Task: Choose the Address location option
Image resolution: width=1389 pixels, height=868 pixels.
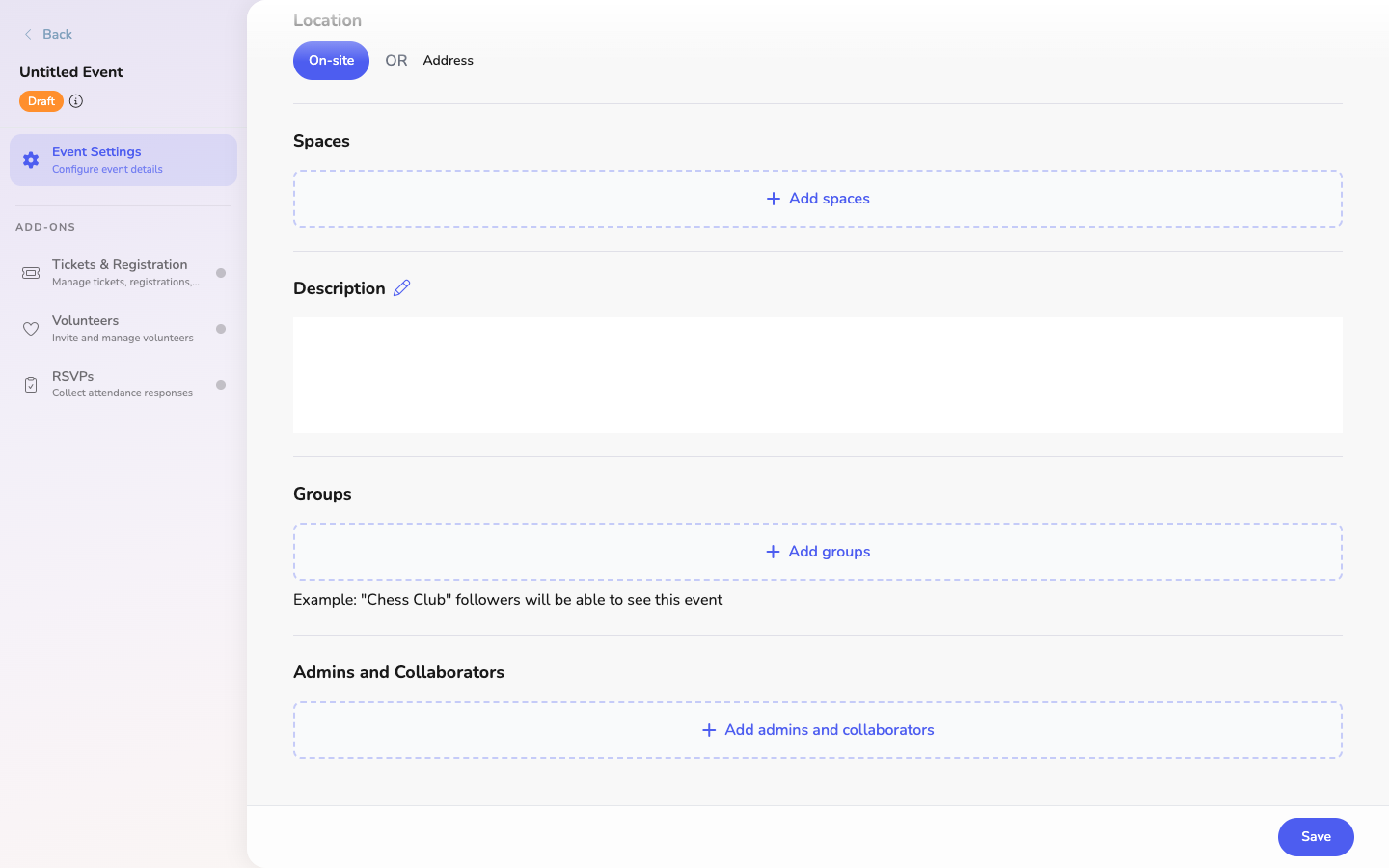Action: (448, 60)
